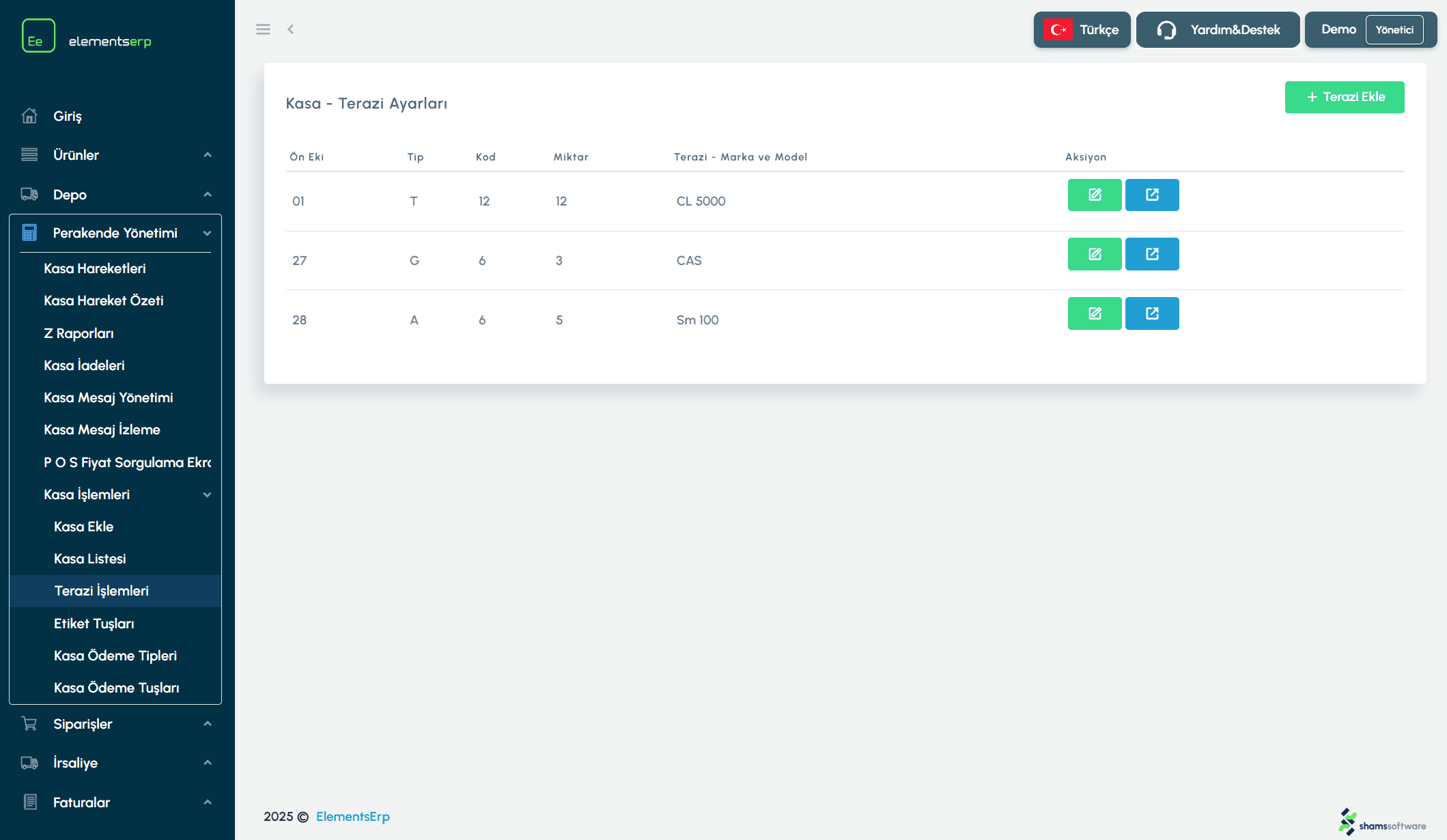Click edit icon for CL 5000 scale
This screenshot has width=1447, height=840.
1094,195
